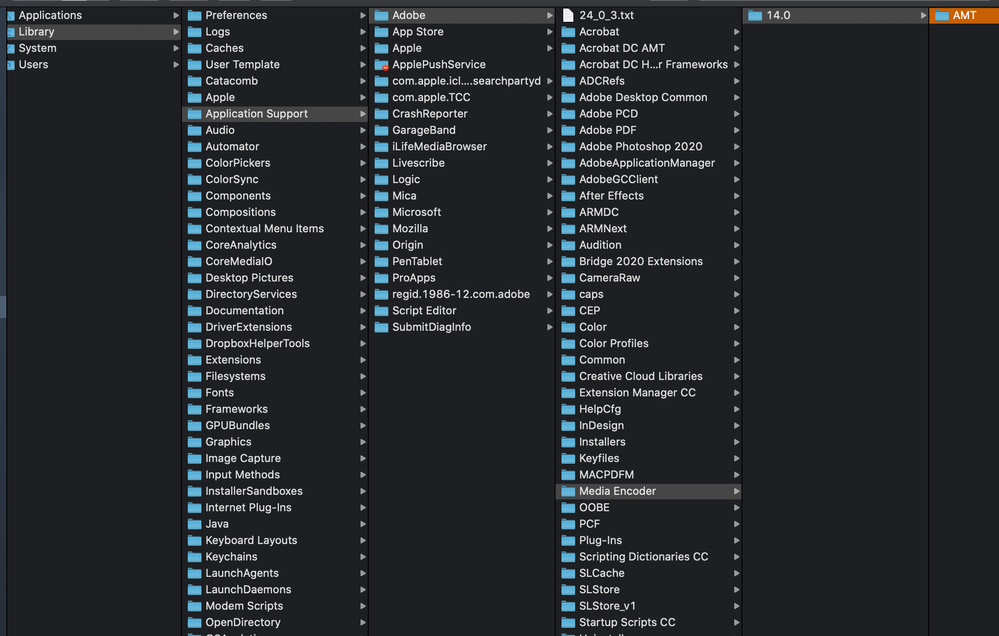
Task: Click the Preferences folder icon
Action: pyautogui.click(x=194, y=15)
